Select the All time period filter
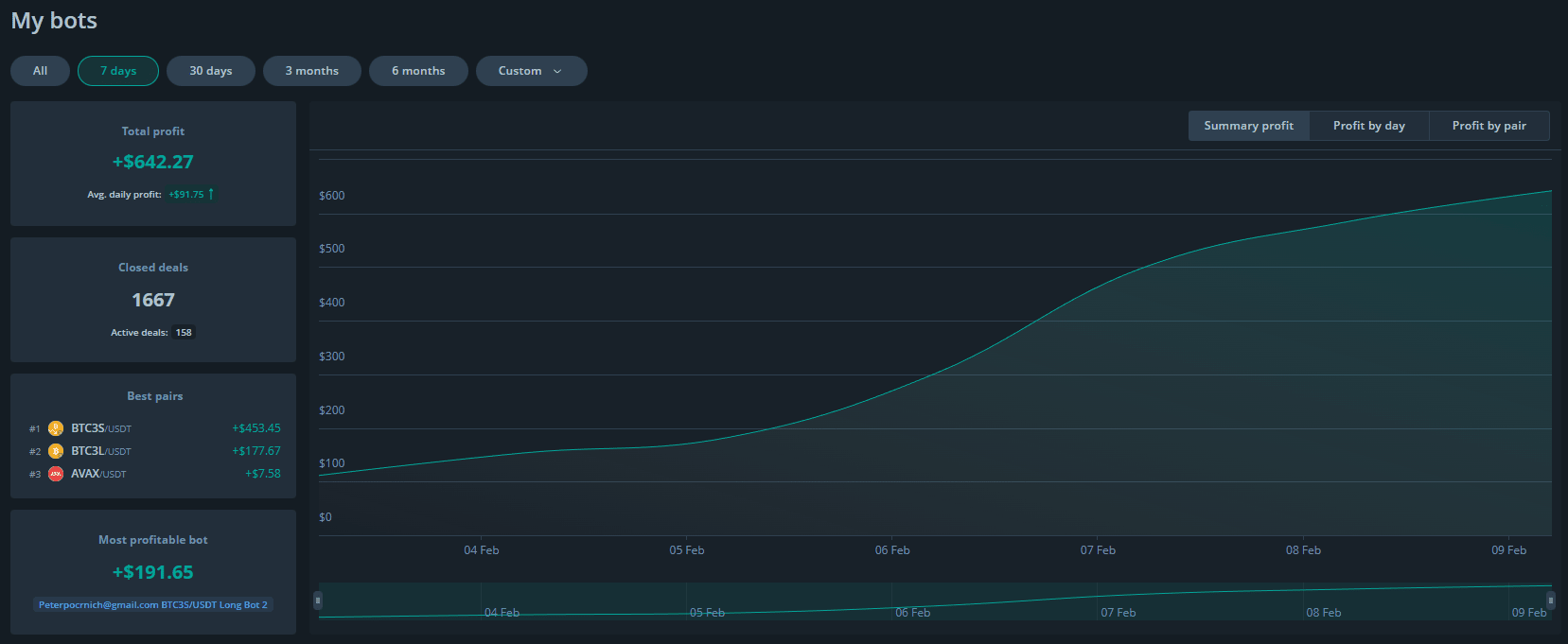 coord(40,71)
